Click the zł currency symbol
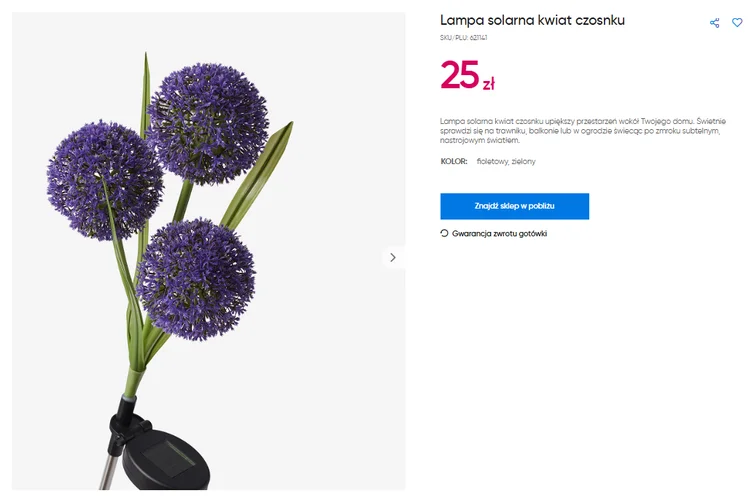Image resolution: width=749 pixels, height=496 pixels. (x=488, y=84)
